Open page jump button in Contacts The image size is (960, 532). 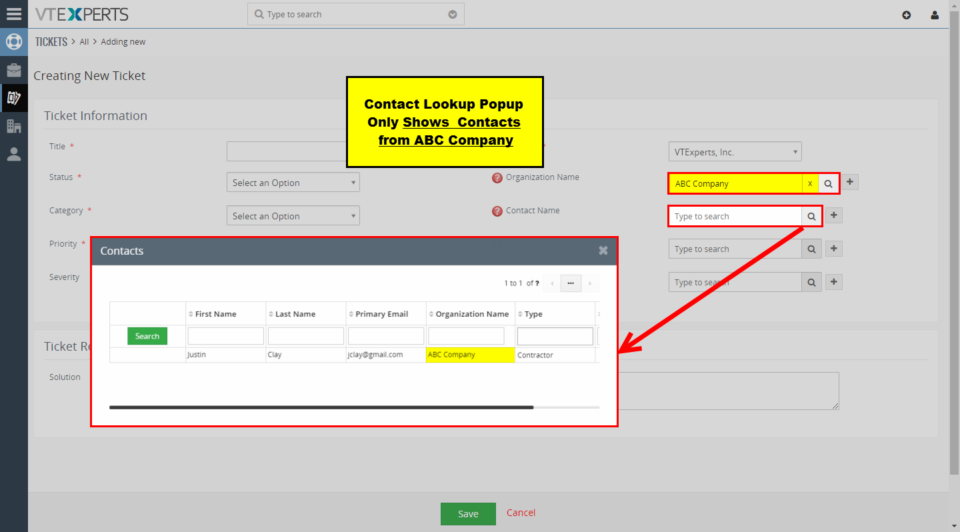571,283
